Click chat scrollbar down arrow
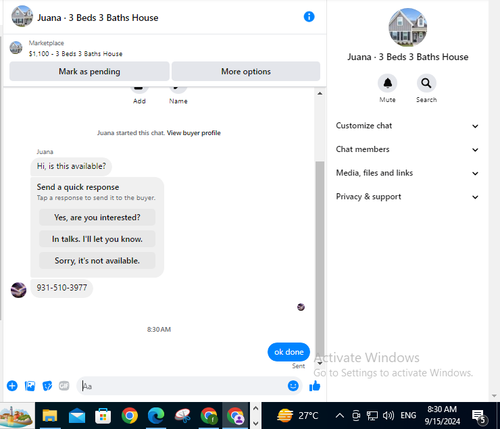The image size is (500, 429). tap(320, 363)
